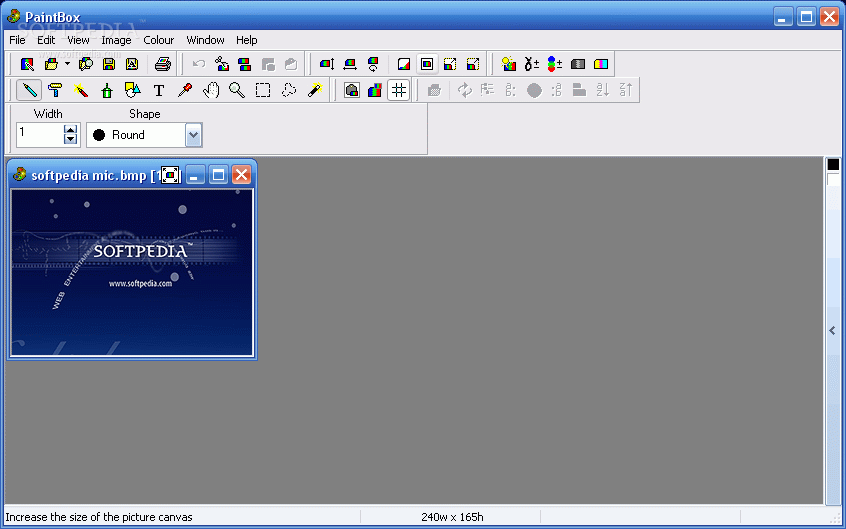Viewport: 846px width, 529px height.
Task: Click the rotate image icon
Action: 373,64
